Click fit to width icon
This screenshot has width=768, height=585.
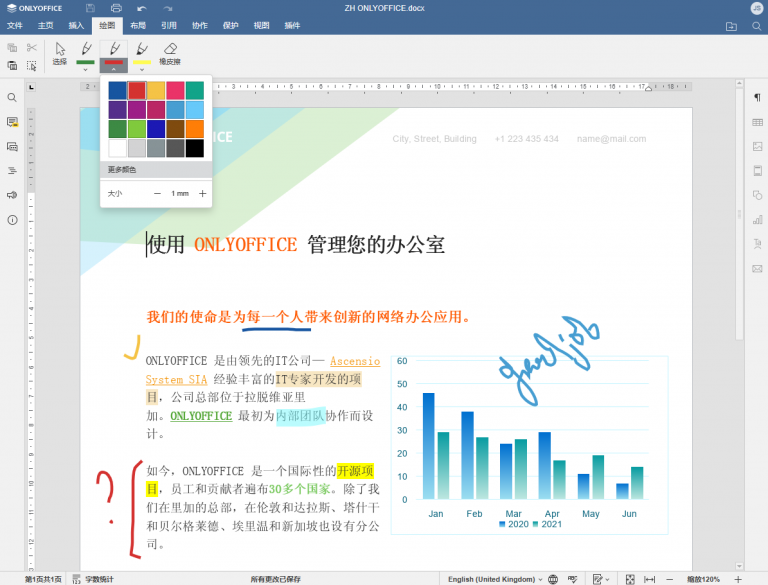click(x=649, y=579)
